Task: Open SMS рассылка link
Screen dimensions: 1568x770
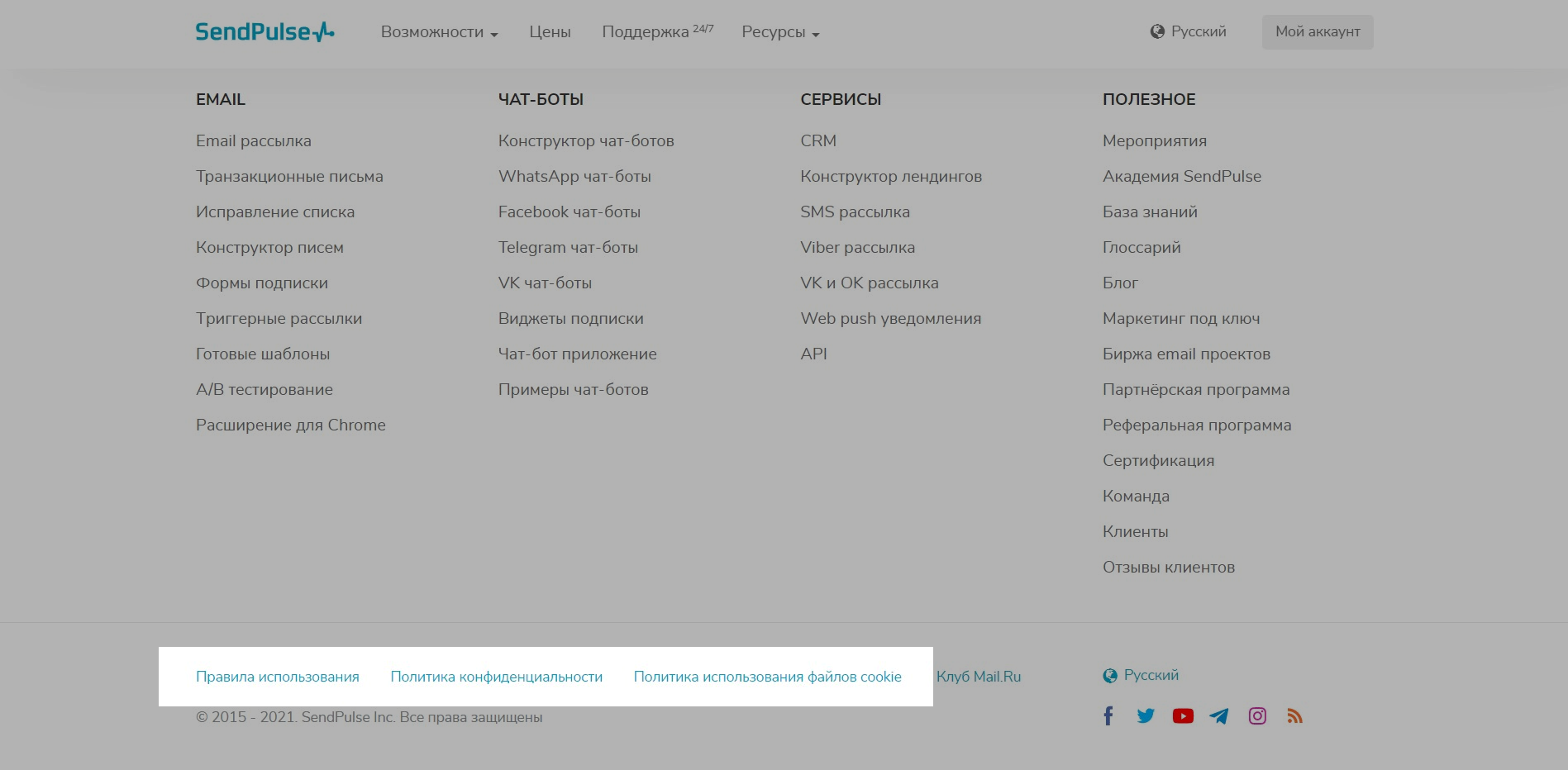Action: (x=855, y=212)
